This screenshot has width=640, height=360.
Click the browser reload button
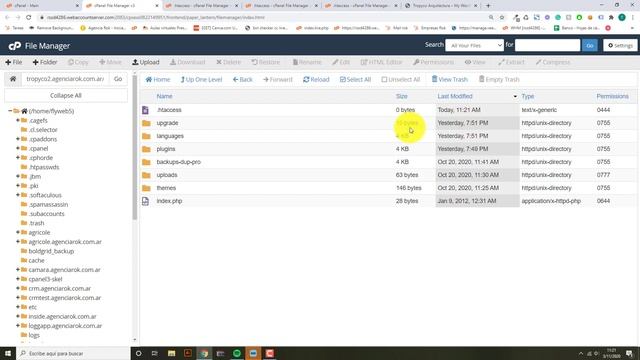pos(29,17)
